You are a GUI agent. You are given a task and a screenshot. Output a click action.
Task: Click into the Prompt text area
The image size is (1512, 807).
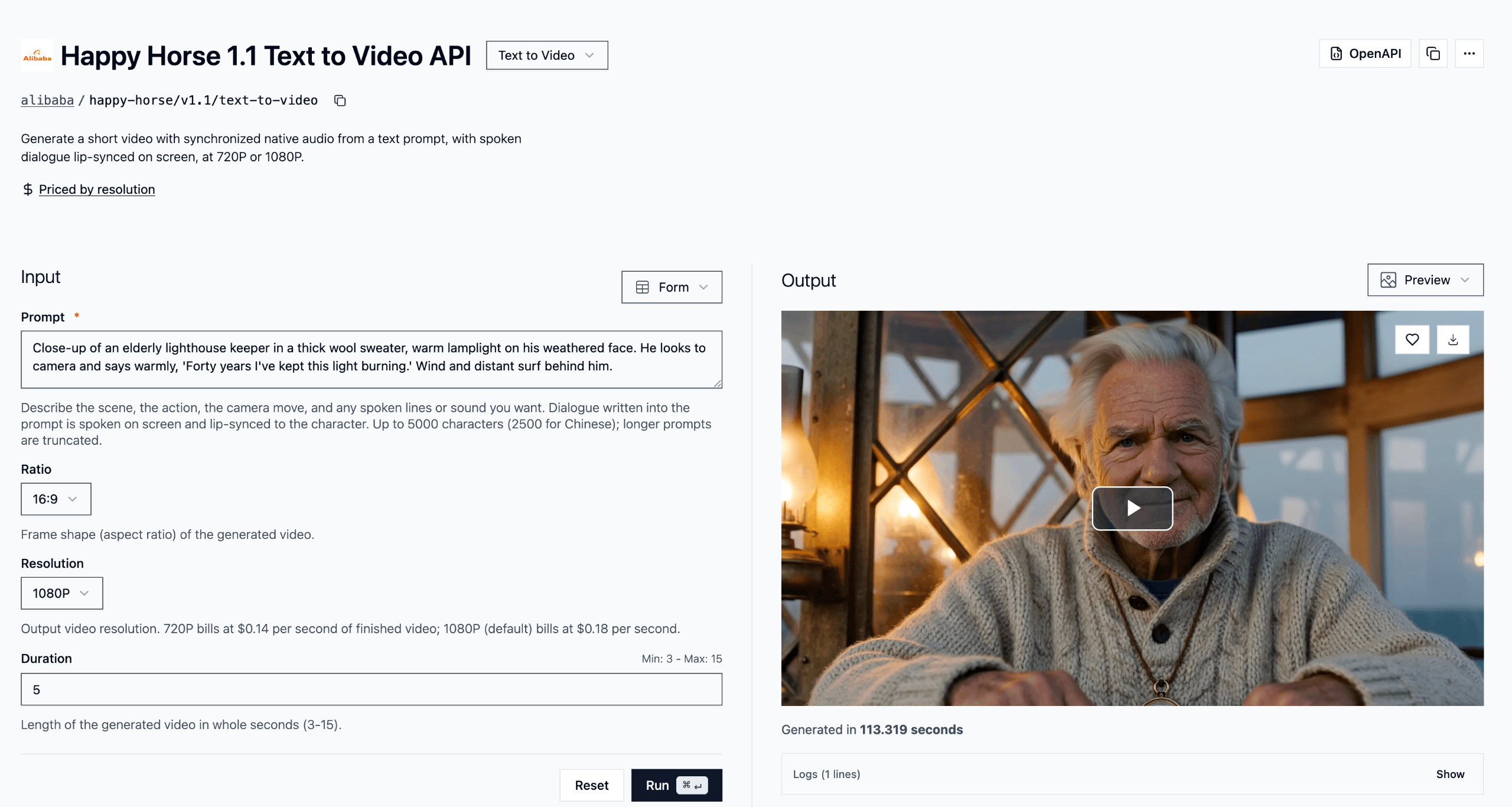pos(372,359)
